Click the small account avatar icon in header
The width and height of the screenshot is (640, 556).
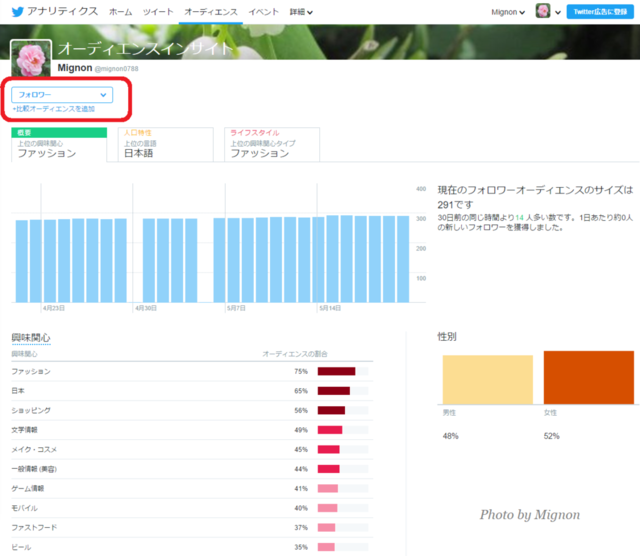pos(543,11)
